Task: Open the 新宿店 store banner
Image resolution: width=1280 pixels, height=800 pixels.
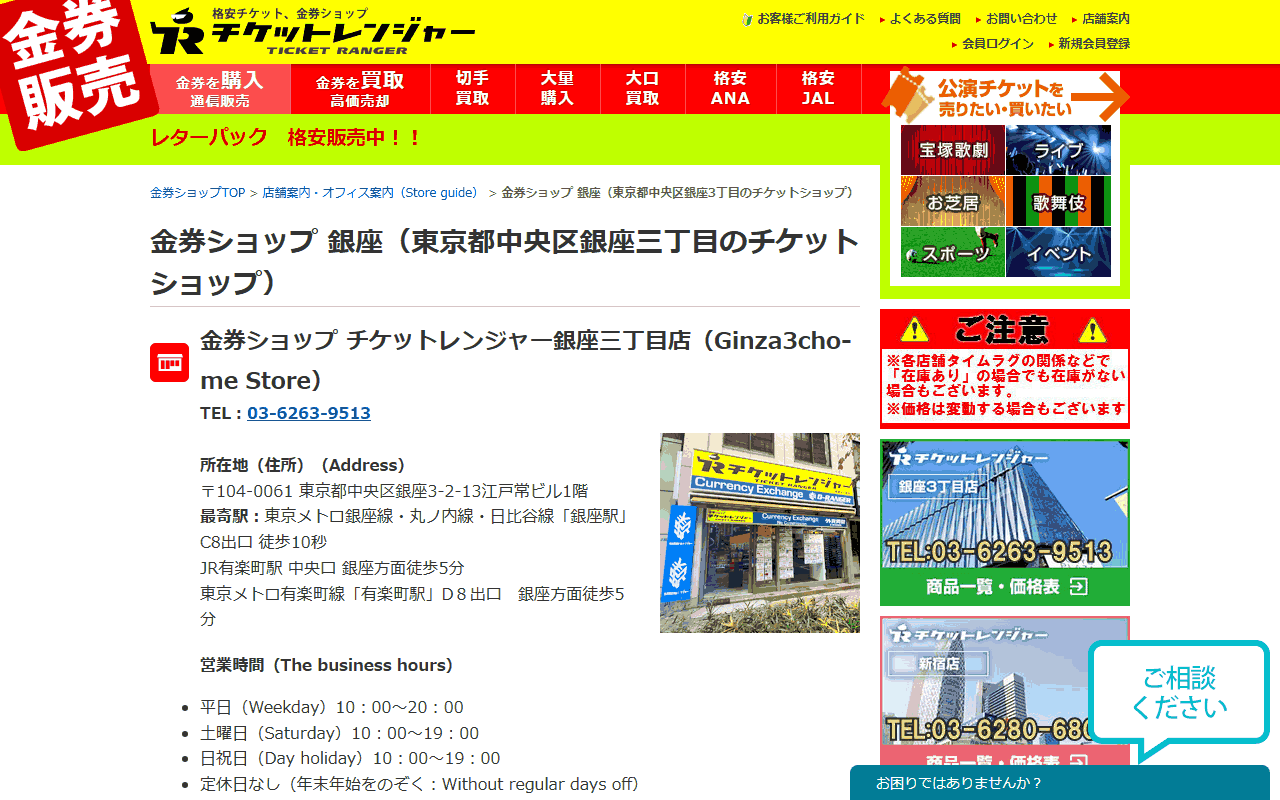Action: (x=1005, y=692)
